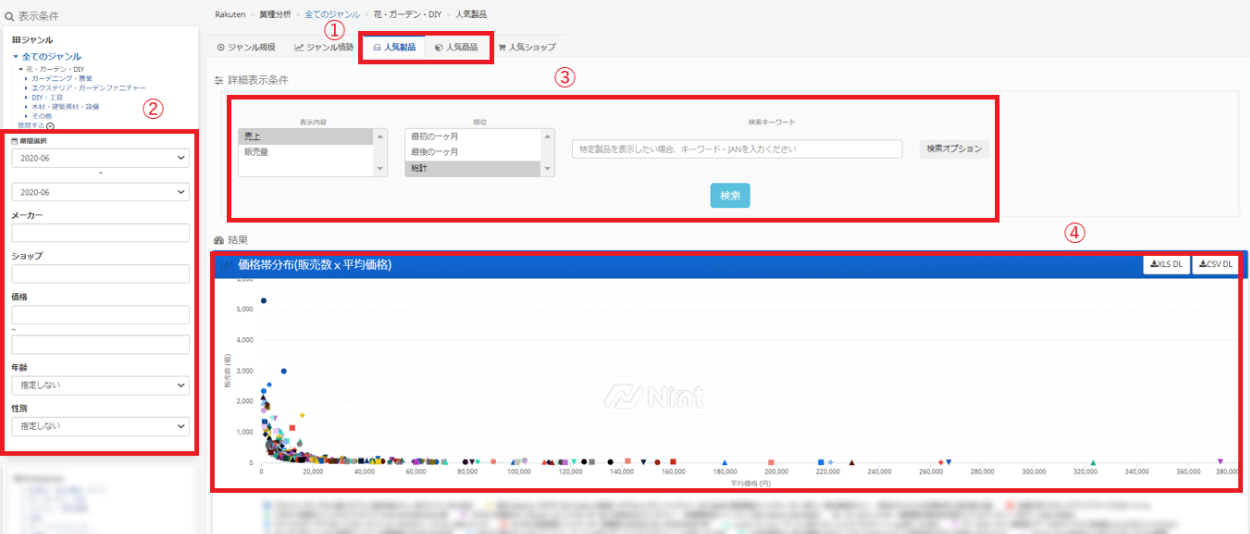The image size is (1250, 534).
Task: Click the 検索 search button
Action: [x=730, y=196]
